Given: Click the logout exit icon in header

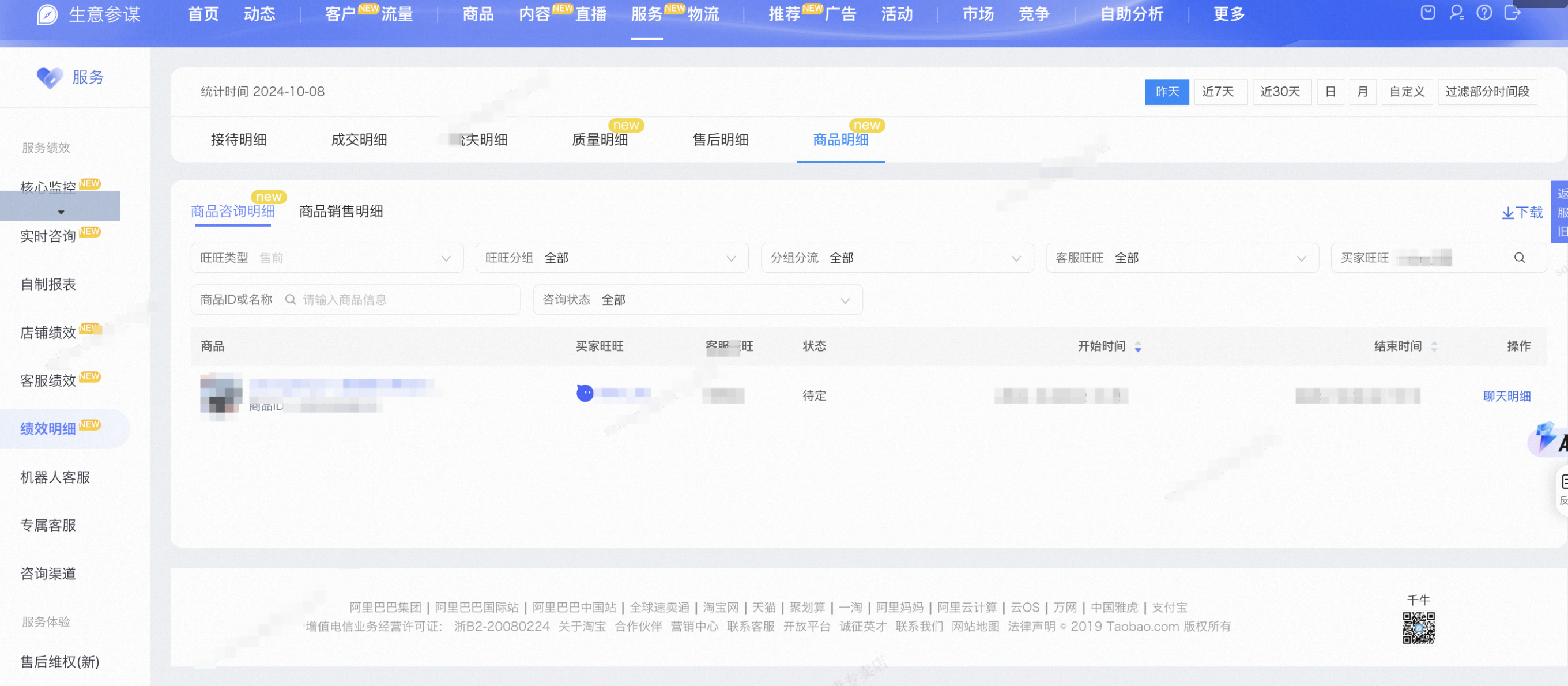Looking at the screenshot, I should [x=1513, y=12].
